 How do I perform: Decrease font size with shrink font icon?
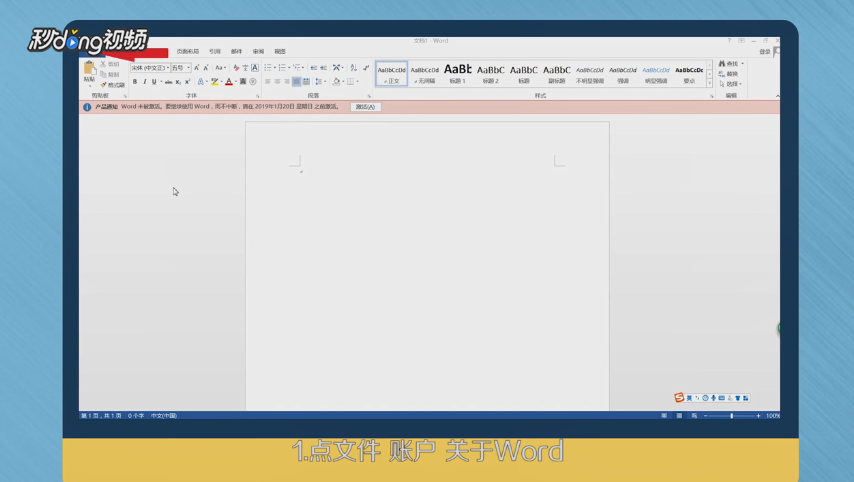(206, 68)
